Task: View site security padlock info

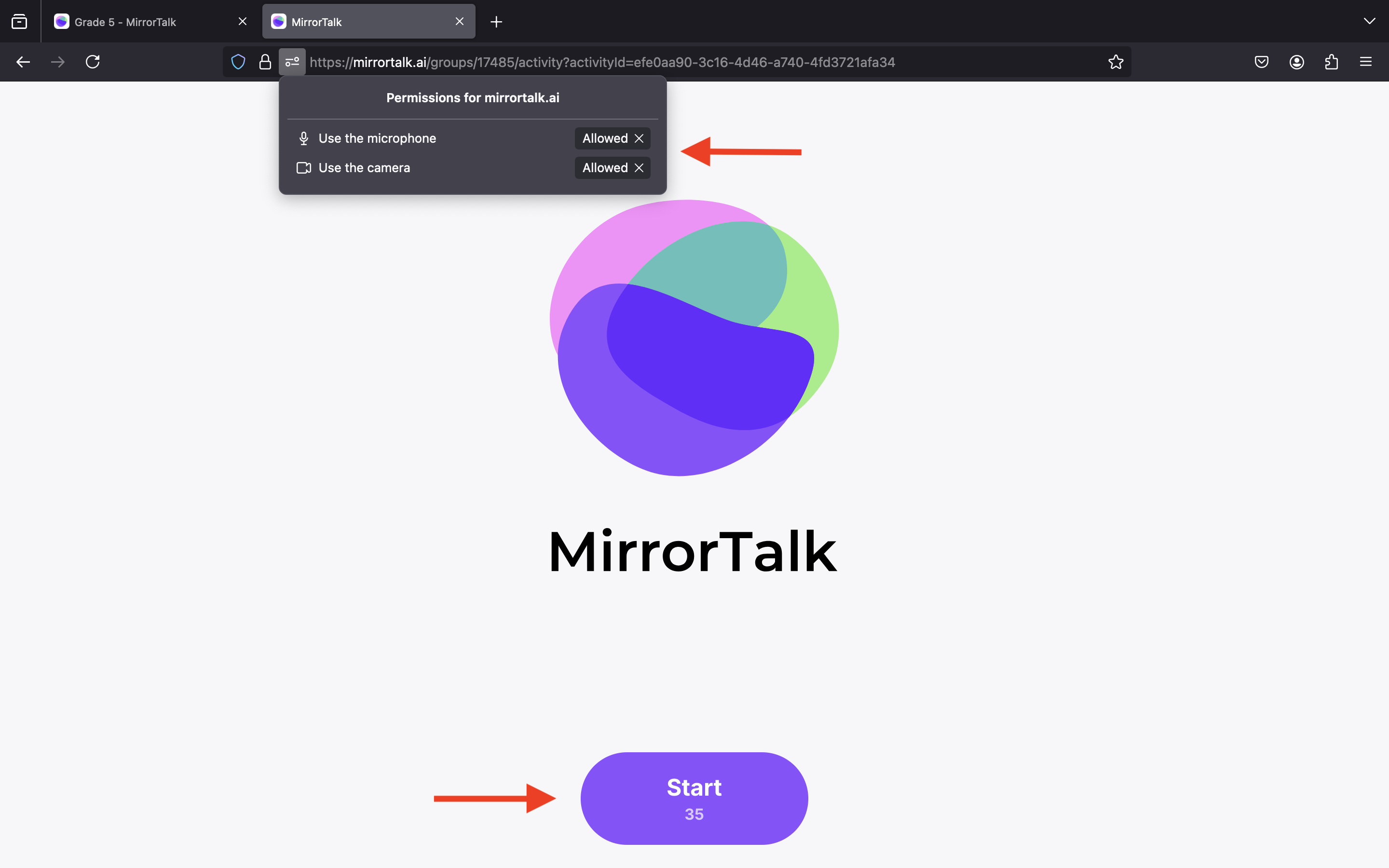Action: tap(265, 62)
